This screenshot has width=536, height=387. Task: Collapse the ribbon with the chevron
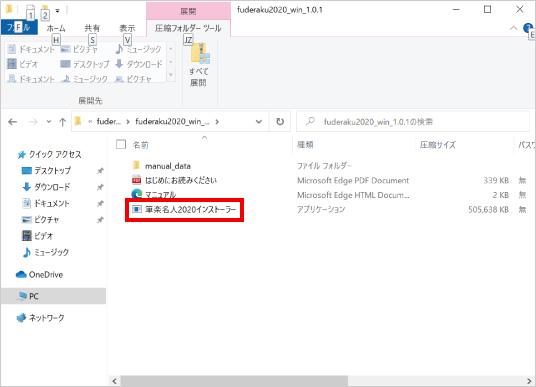(x=513, y=28)
